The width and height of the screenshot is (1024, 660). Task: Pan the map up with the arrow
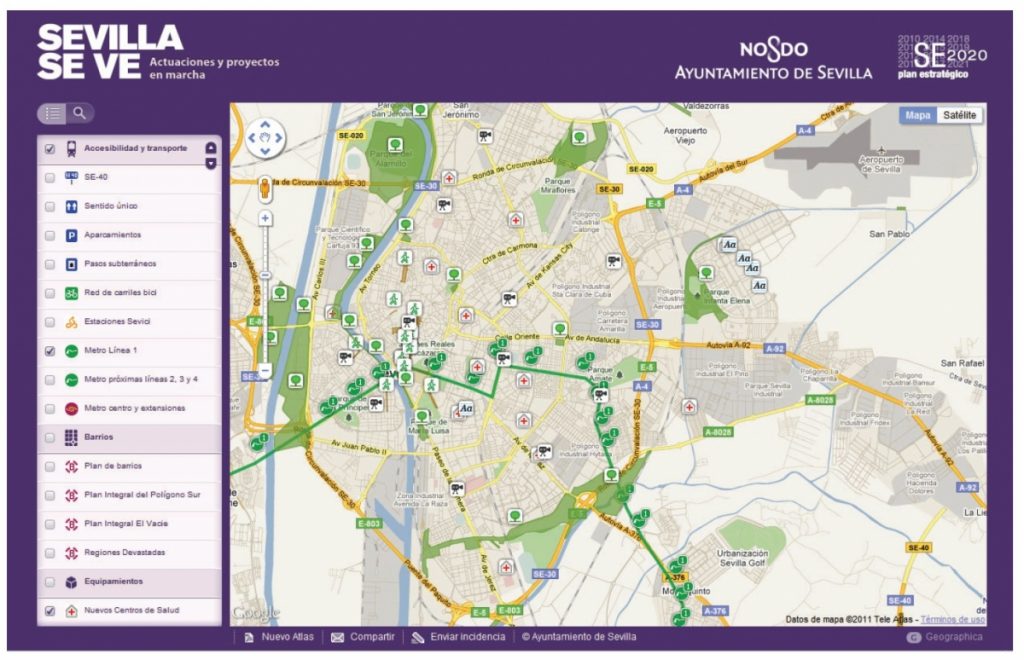pos(265,123)
